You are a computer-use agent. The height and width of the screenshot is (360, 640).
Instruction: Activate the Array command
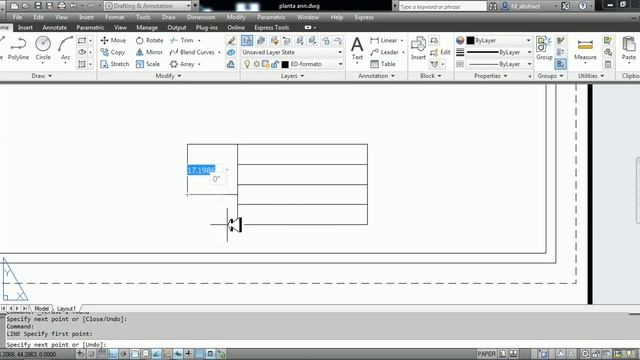[182, 64]
